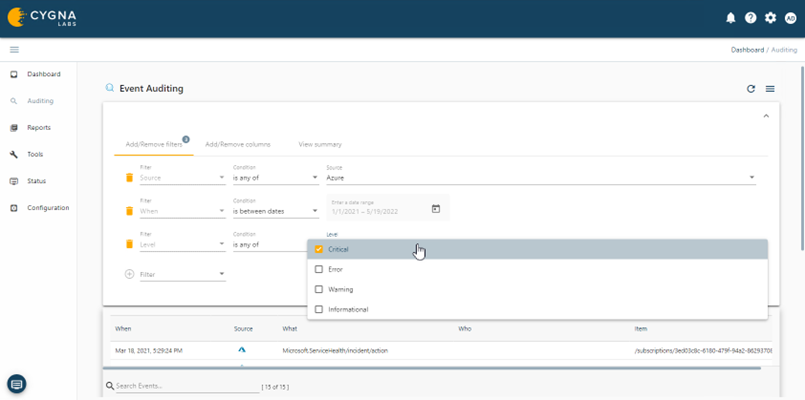The width and height of the screenshot is (805, 400).
Task: Click the Dashboard breadcrumb link
Action: coord(747,50)
